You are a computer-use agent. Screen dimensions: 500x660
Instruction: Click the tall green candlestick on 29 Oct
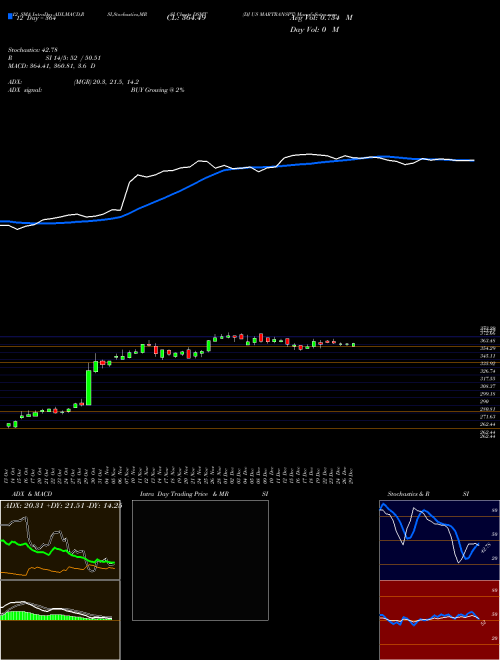click(x=89, y=387)
